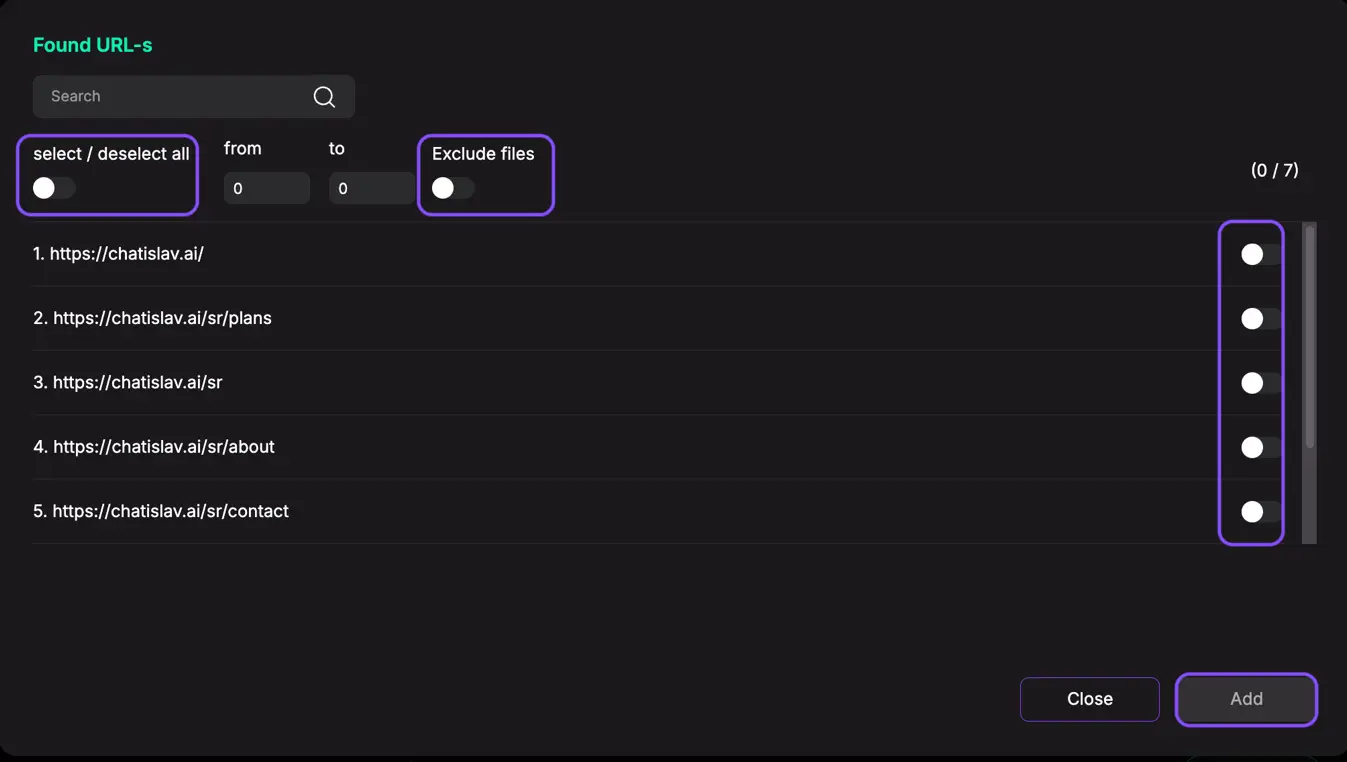This screenshot has width=1347, height=762.
Task: Enable the Exclude files toggle
Action: pos(453,188)
